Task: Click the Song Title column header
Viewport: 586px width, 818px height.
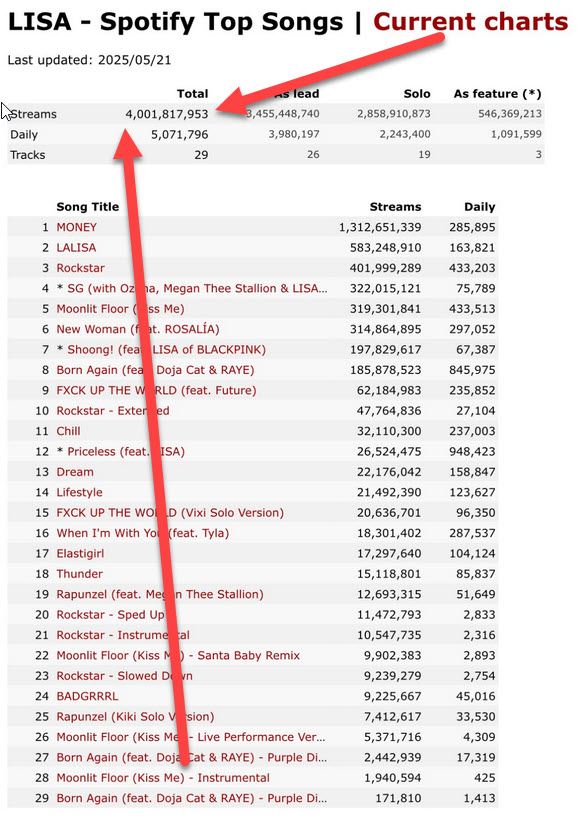Action: click(88, 207)
